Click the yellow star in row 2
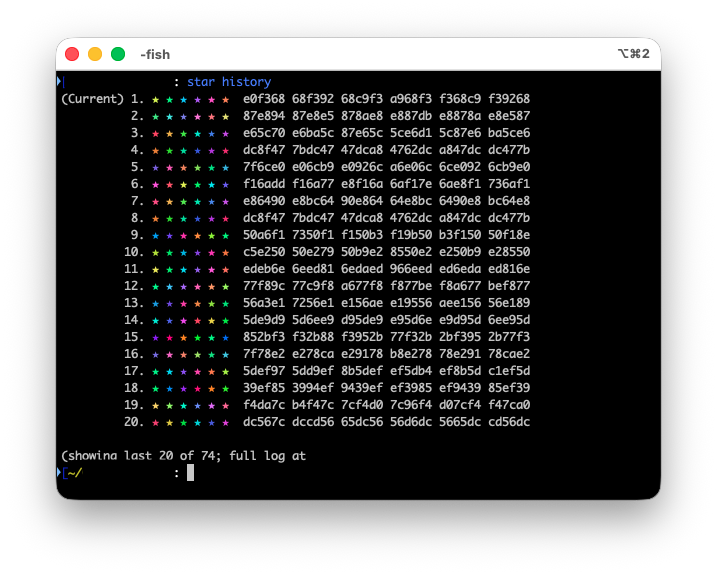This screenshot has height=574, width=717. (225, 117)
